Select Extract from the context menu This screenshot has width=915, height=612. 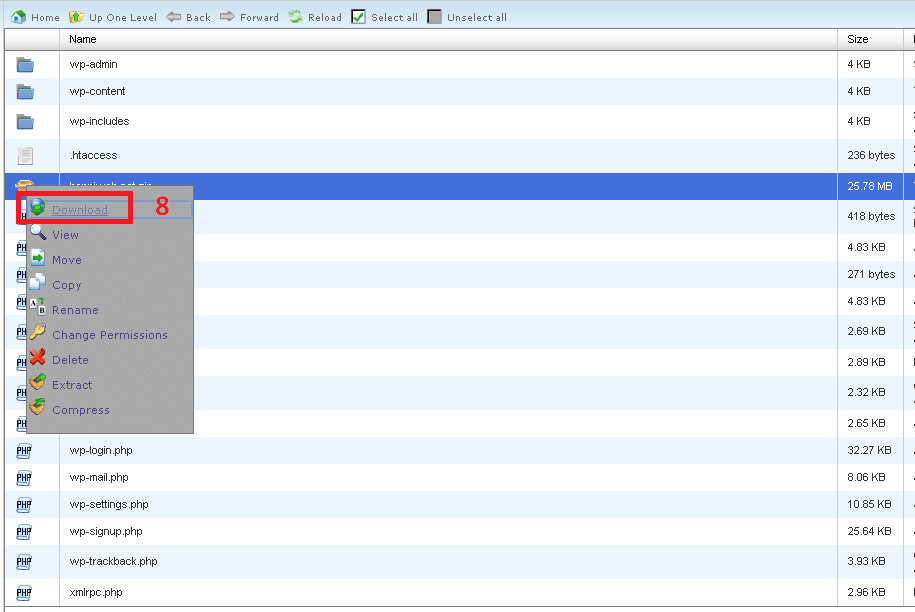pos(71,385)
